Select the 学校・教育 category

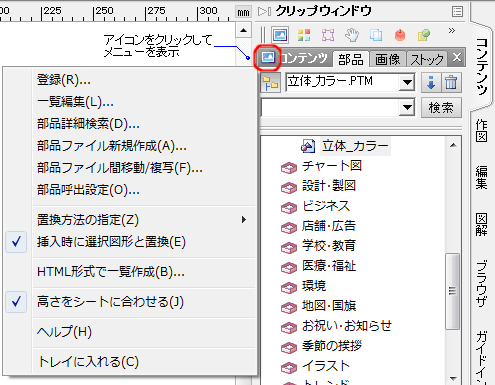[329, 246]
